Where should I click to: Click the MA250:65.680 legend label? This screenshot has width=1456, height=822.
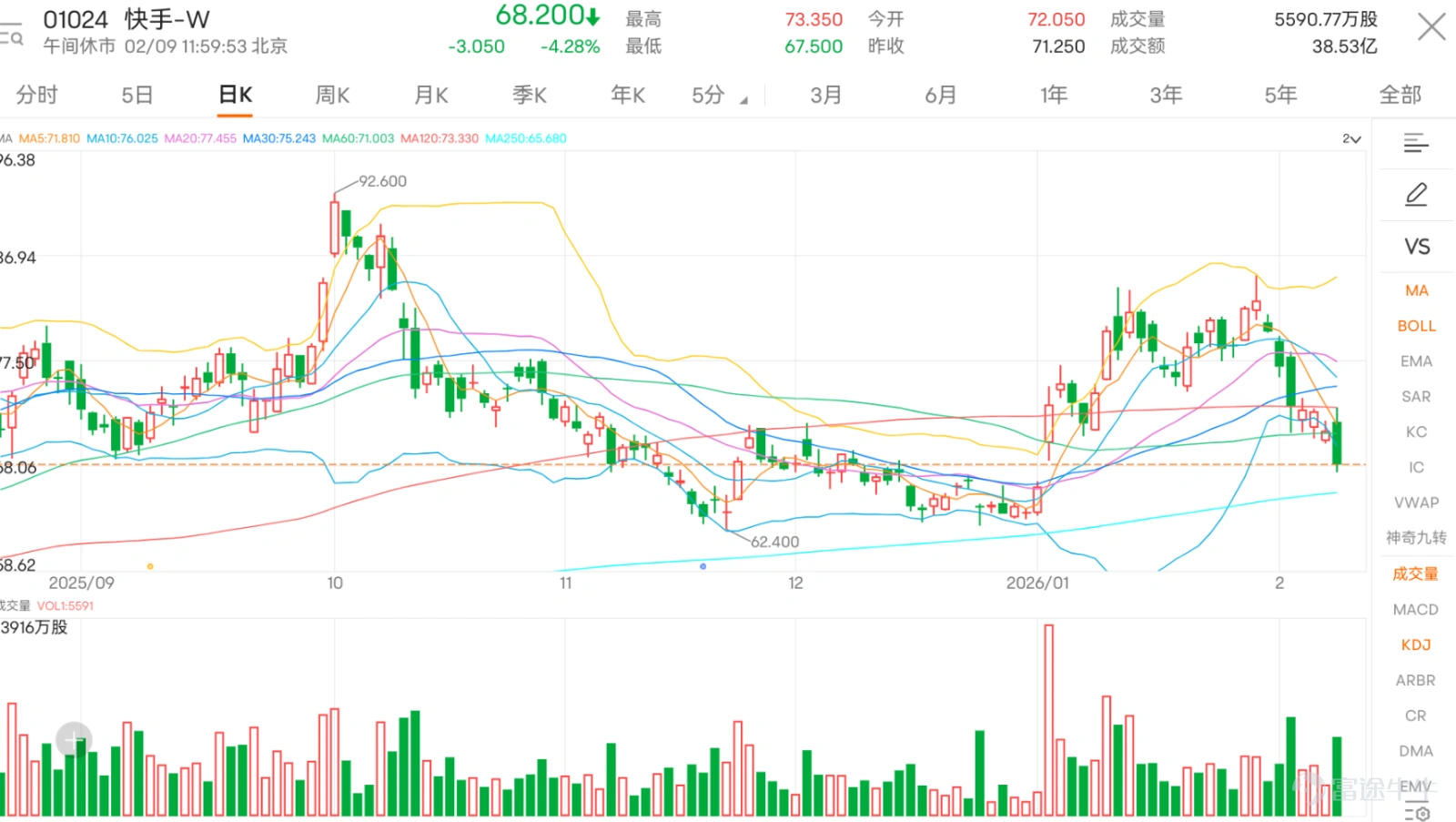526,139
